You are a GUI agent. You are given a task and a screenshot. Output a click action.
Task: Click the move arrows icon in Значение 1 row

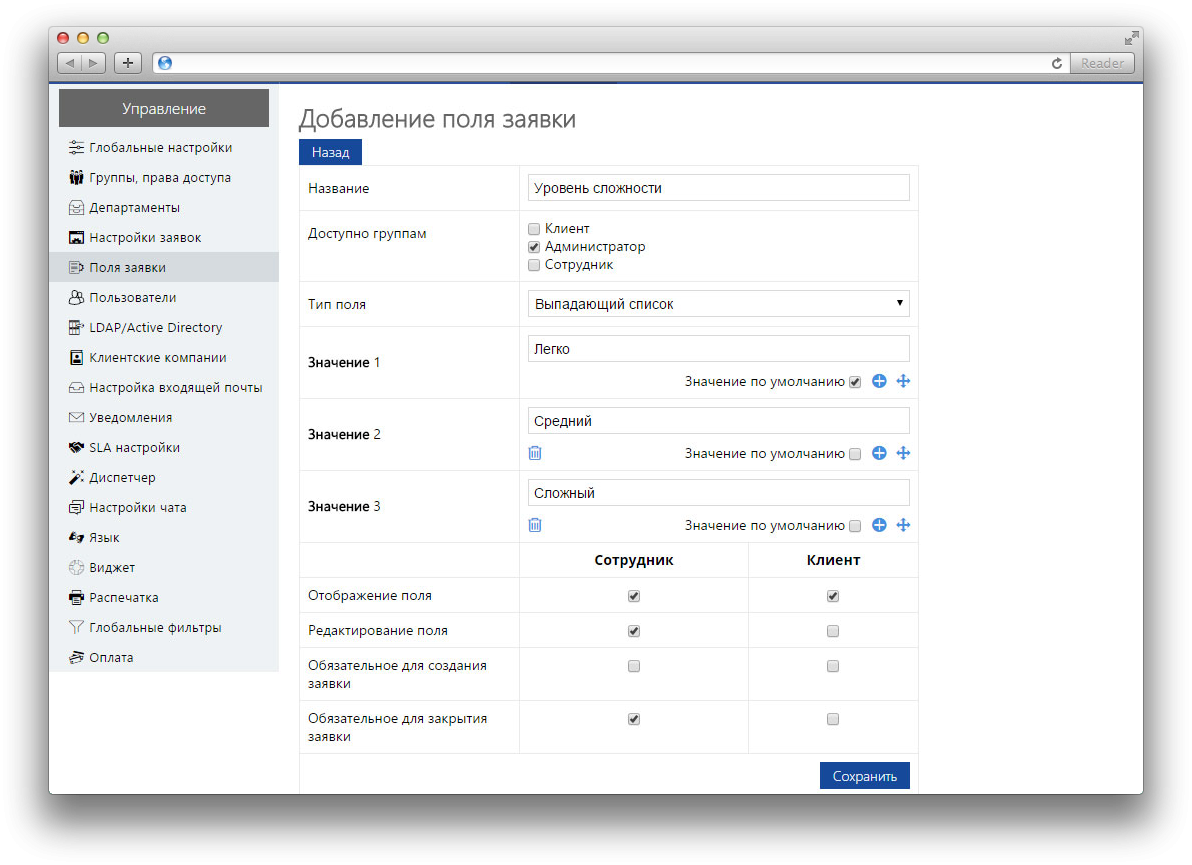pyautogui.click(x=903, y=381)
